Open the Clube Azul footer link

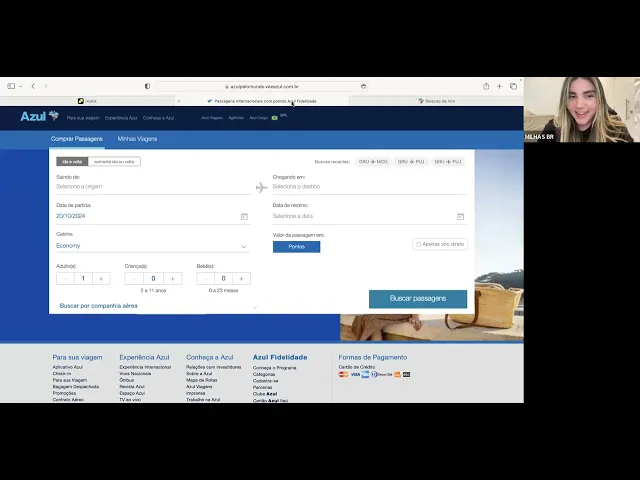pos(265,394)
